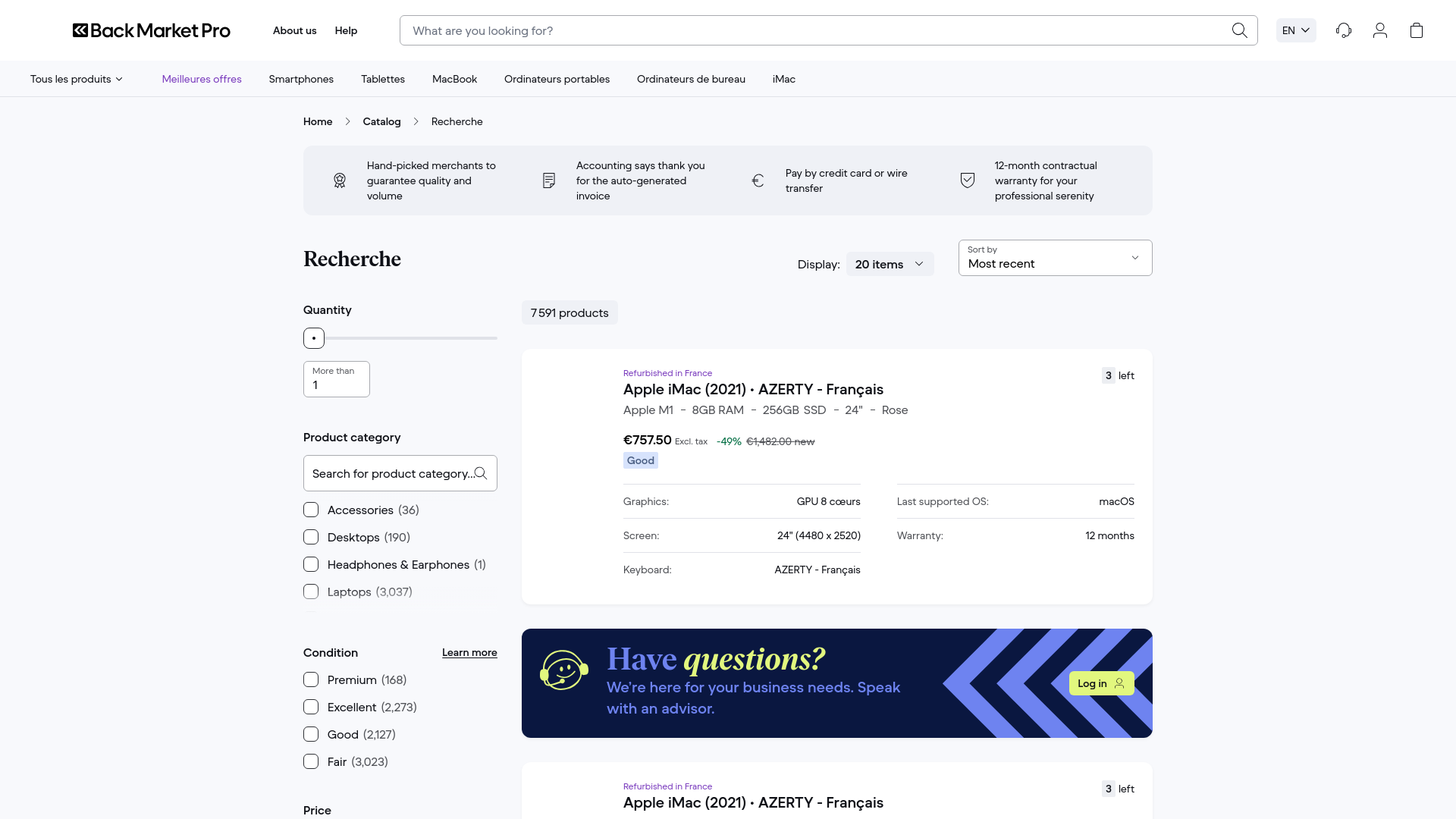
Task: Open customer support headset icon
Action: click(x=1344, y=30)
